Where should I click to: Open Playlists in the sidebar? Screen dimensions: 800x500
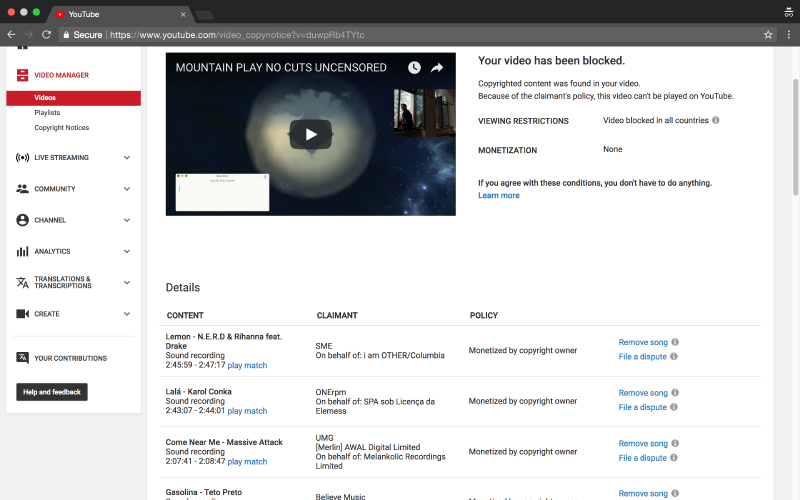(47, 113)
